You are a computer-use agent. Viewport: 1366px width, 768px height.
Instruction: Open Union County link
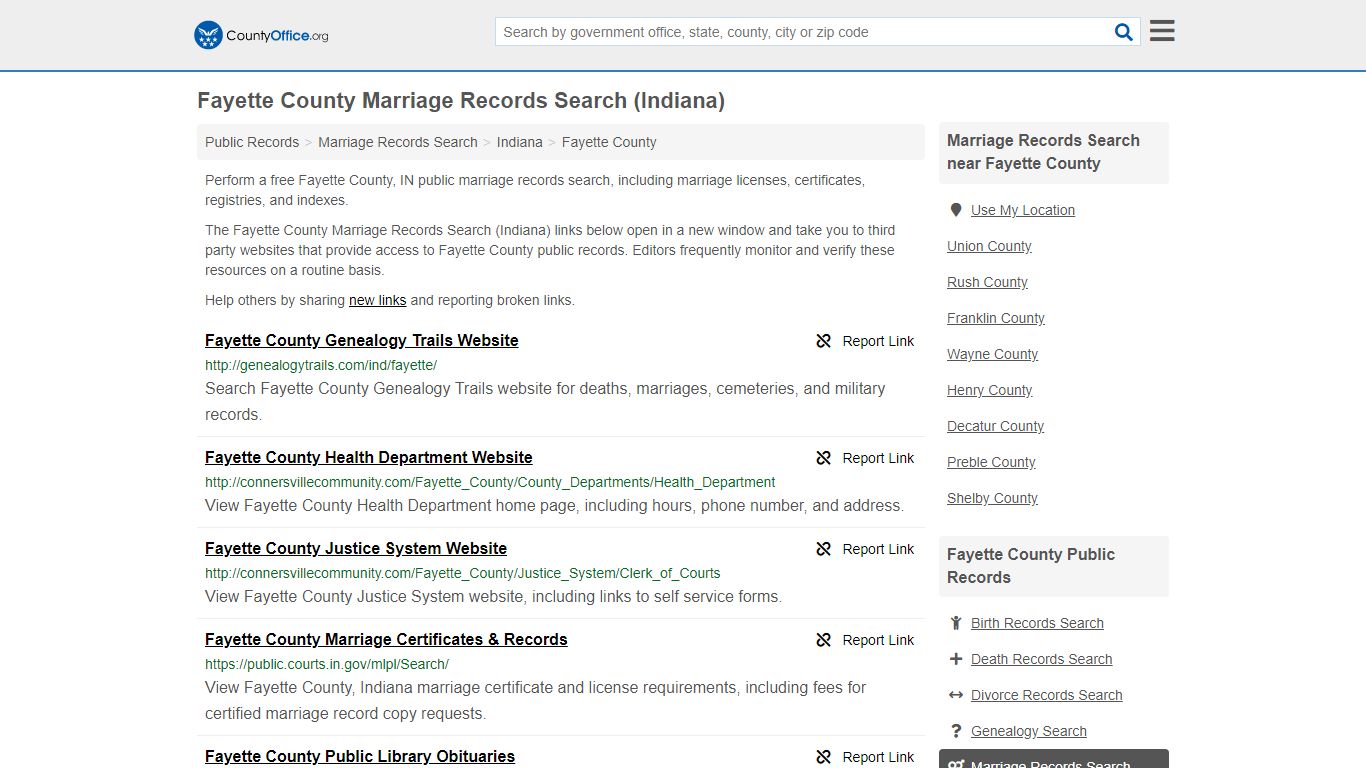(989, 246)
